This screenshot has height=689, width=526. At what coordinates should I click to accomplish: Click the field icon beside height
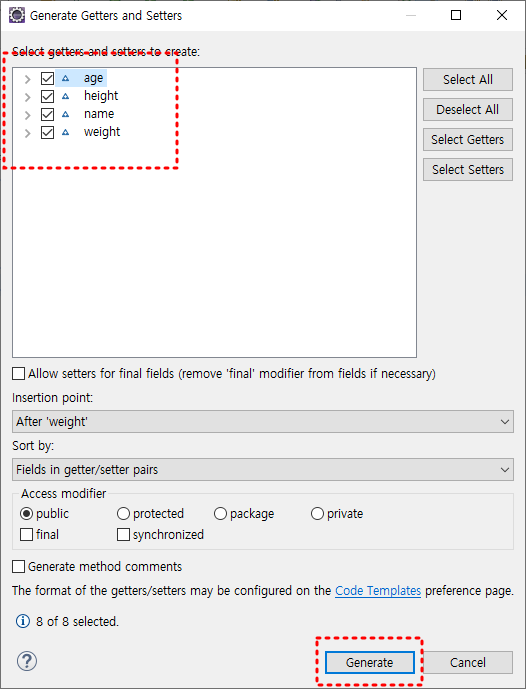coord(65,96)
